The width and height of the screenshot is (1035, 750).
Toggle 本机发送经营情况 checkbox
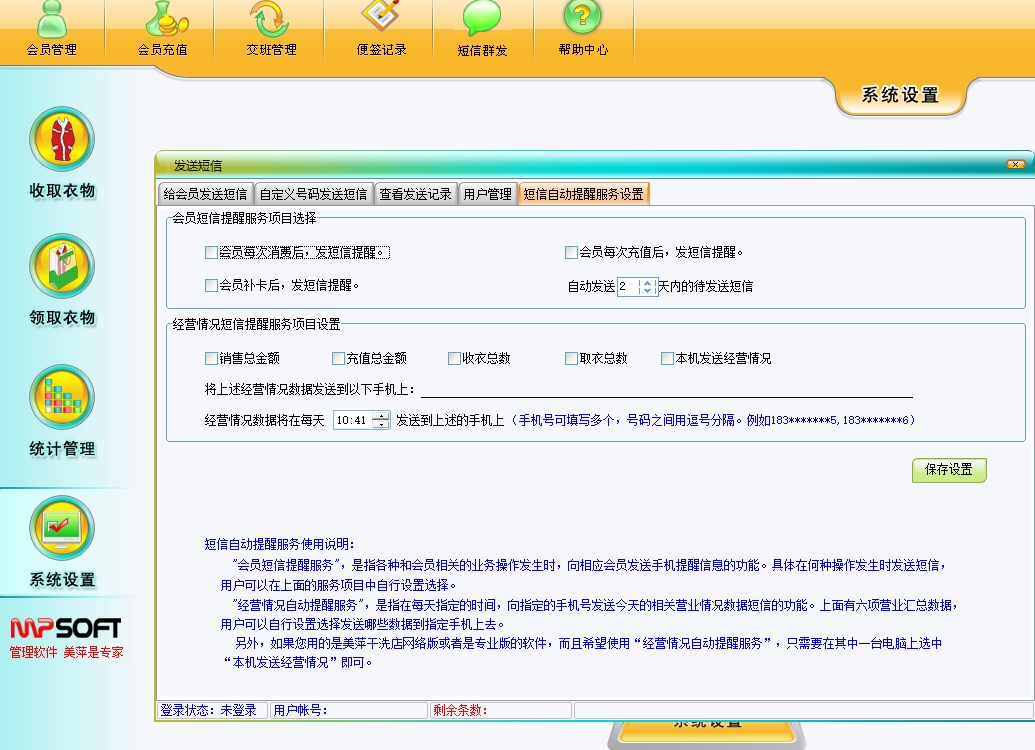(x=667, y=358)
